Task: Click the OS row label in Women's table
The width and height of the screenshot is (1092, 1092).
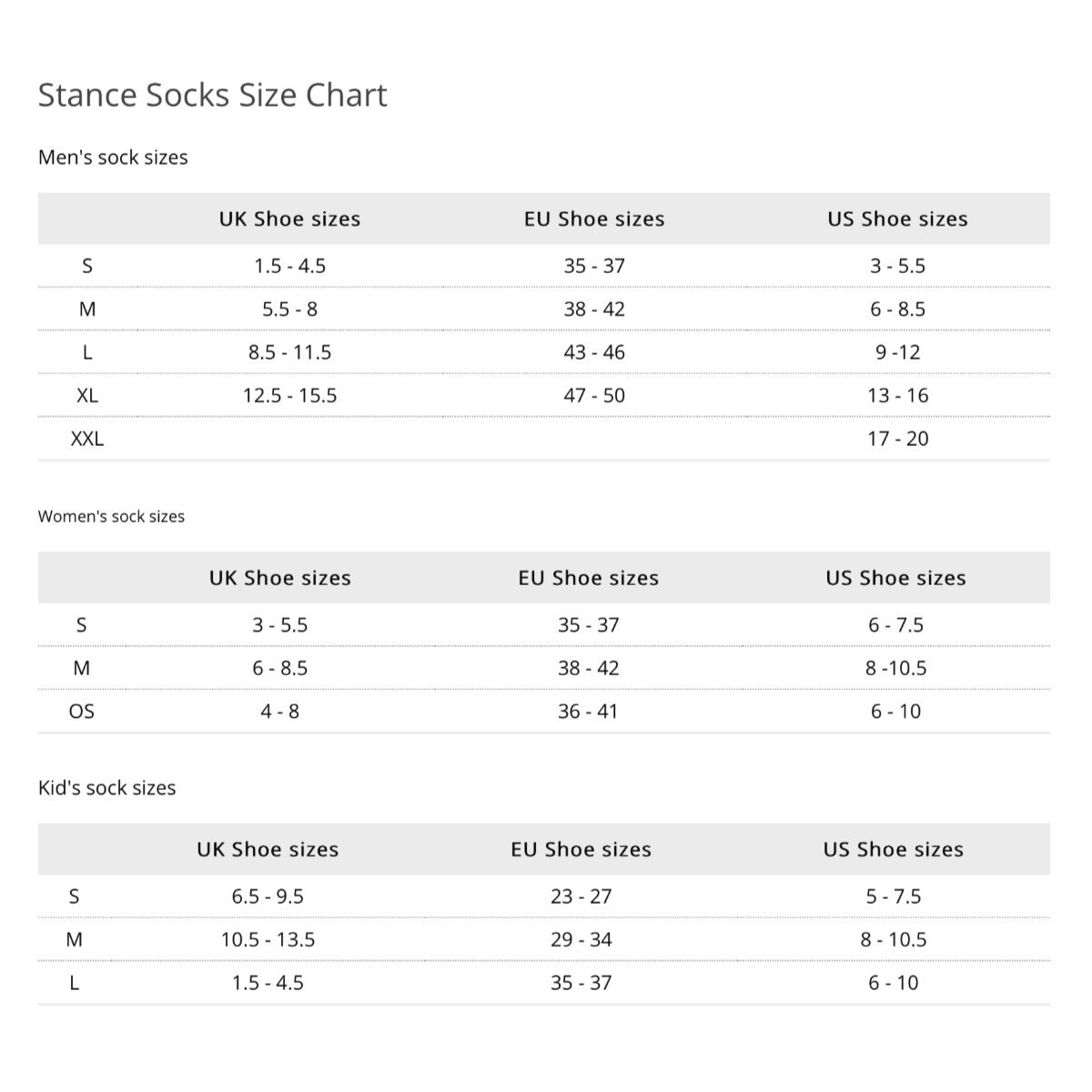Action: pos(82,712)
